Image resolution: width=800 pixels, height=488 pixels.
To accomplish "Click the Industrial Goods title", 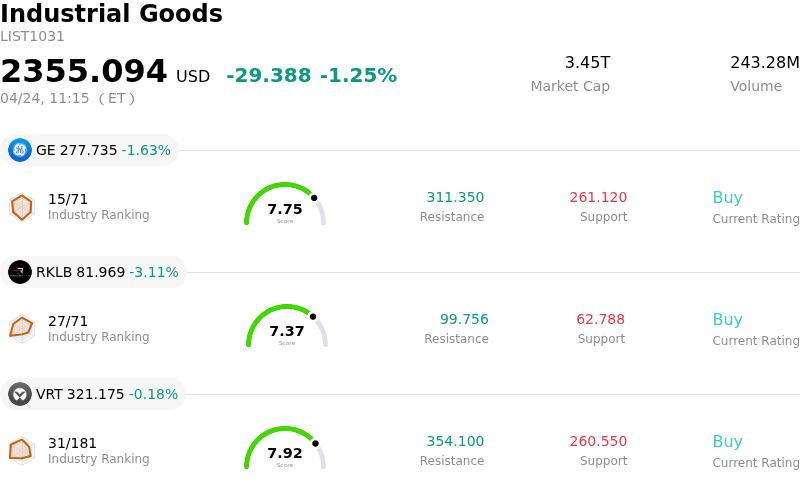I will click(x=112, y=14).
